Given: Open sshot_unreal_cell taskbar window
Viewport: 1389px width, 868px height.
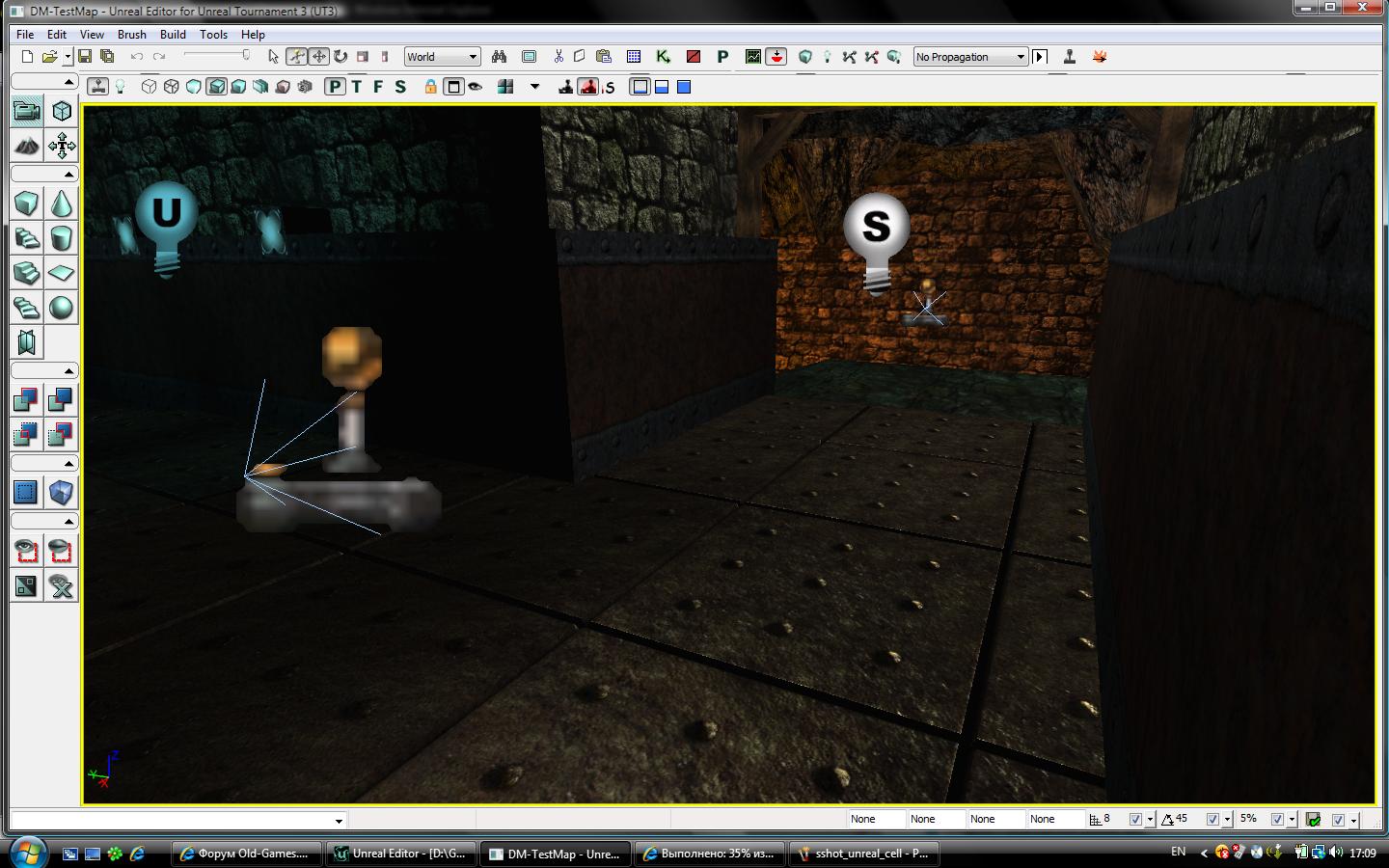Looking at the screenshot, I should coord(863,854).
